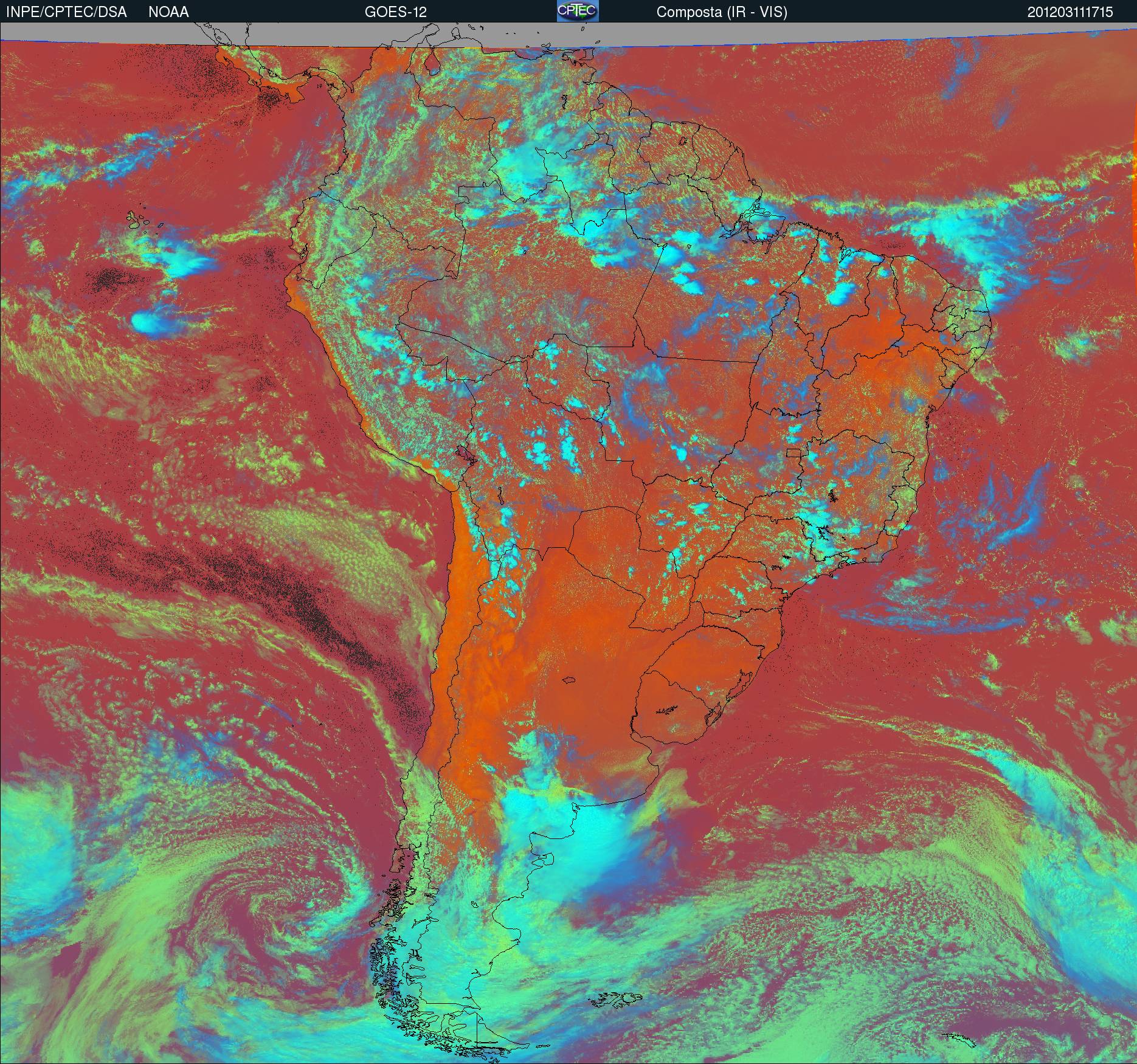Viewport: 1137px width, 1064px height.
Task: Click the CPTEC logo in header
Action: tap(577, 11)
